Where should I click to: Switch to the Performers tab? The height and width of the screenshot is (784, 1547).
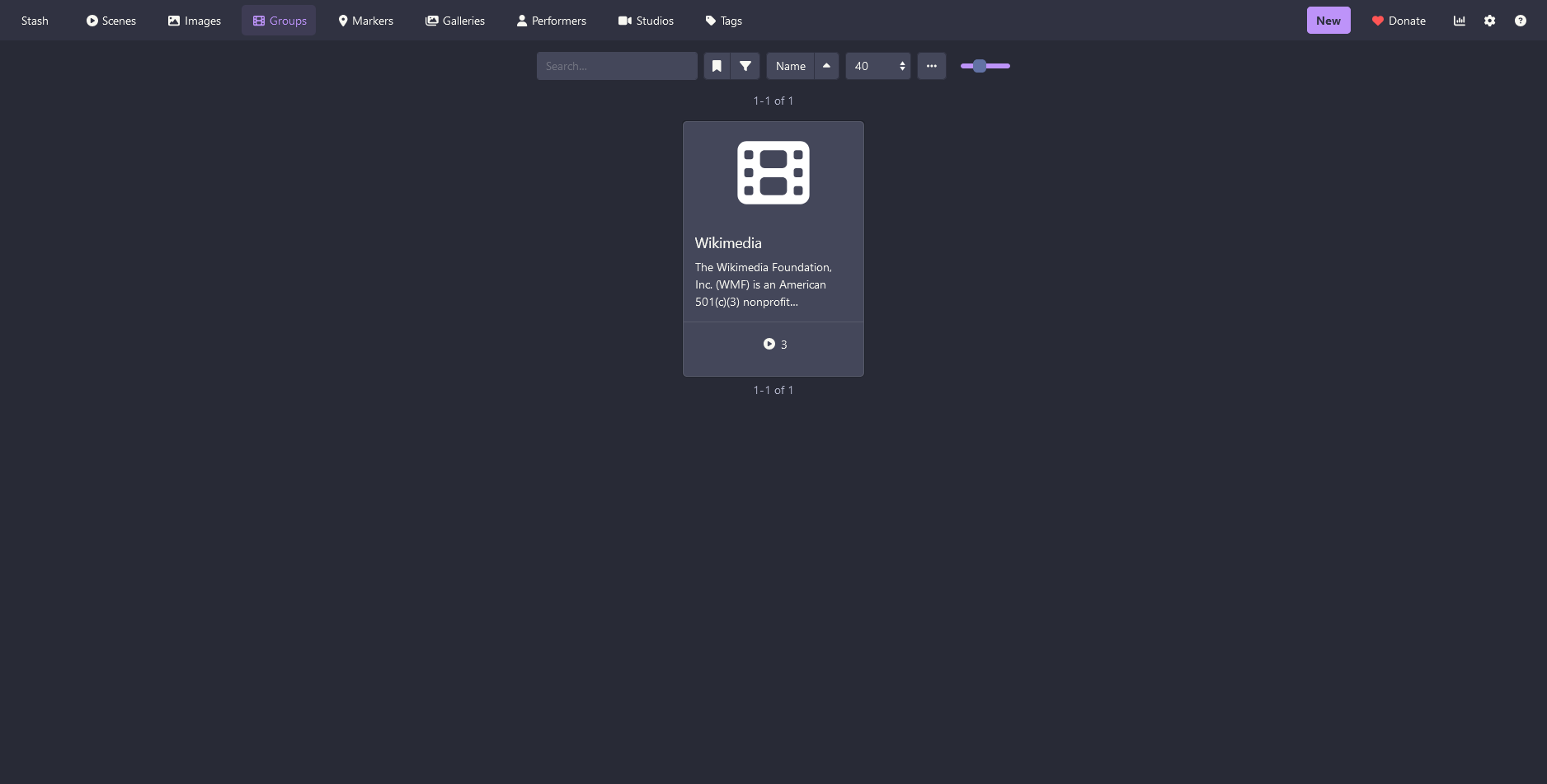click(x=551, y=21)
